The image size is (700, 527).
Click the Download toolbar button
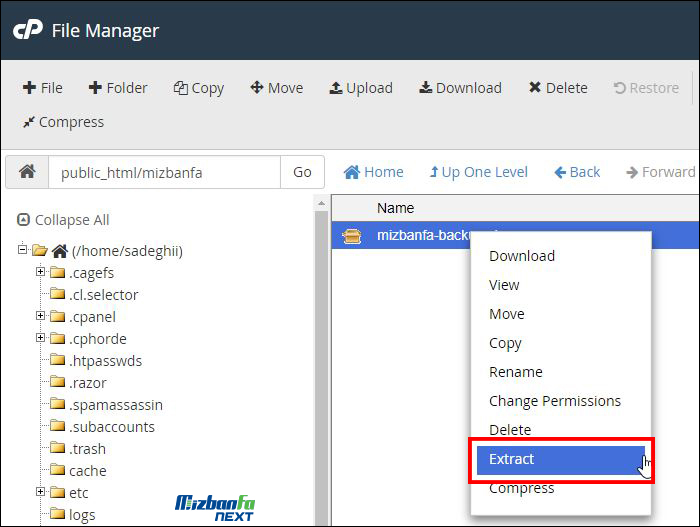[x=460, y=88]
